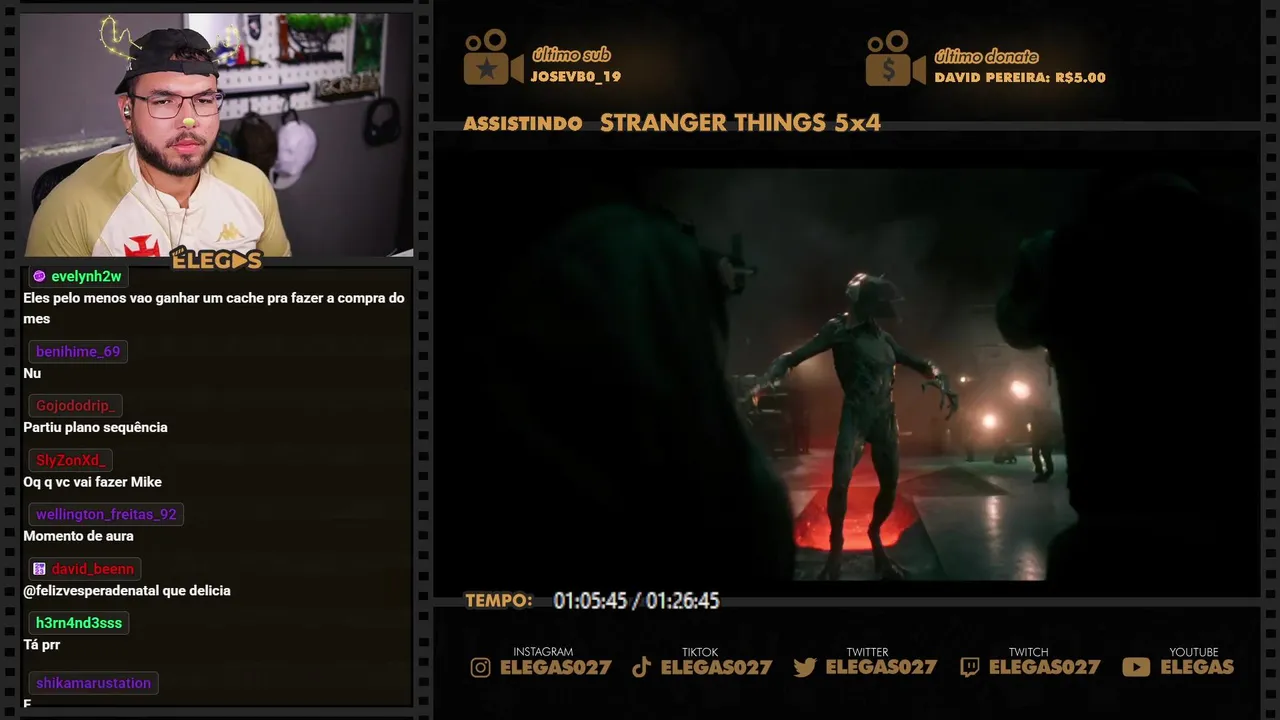This screenshot has width=1280, height=720.
Task: Click the último sub camera star icon
Action: tap(493, 58)
